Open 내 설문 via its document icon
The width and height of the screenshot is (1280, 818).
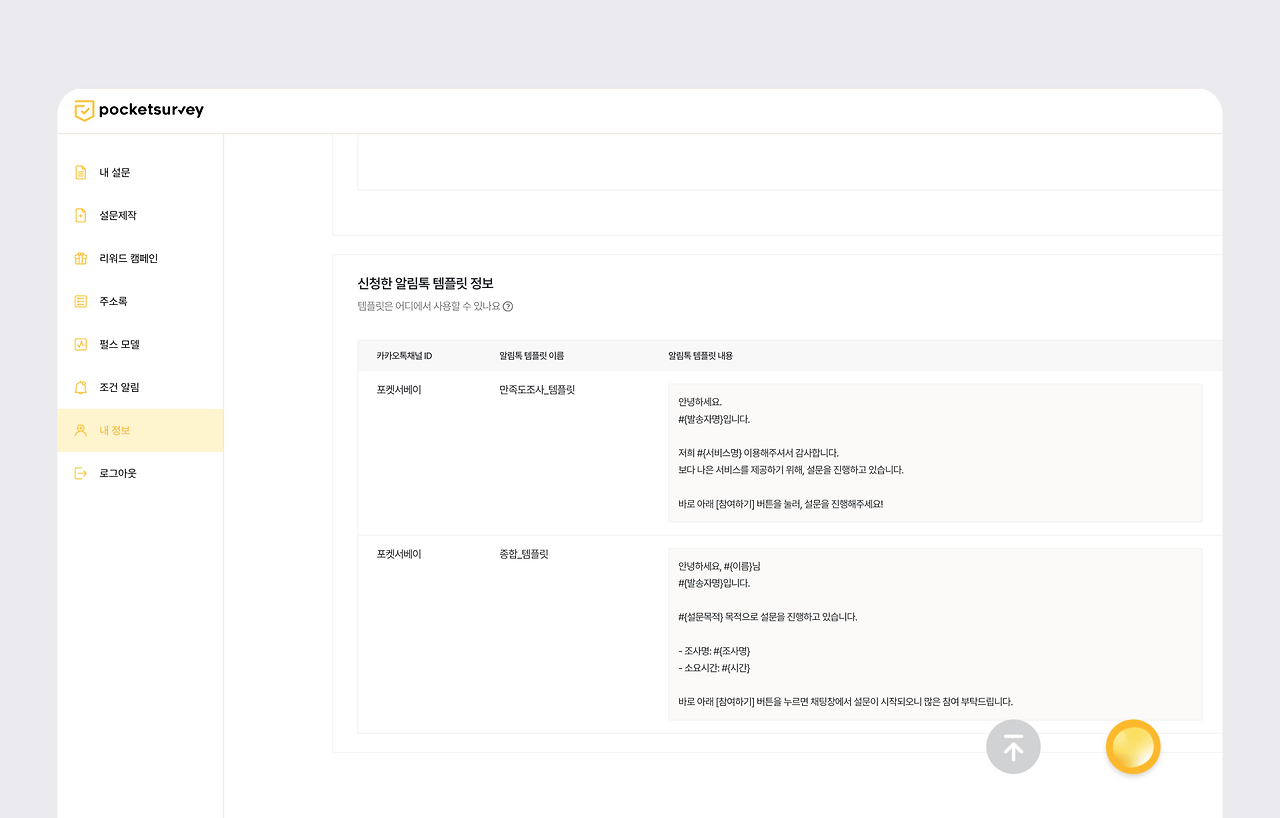coord(81,172)
